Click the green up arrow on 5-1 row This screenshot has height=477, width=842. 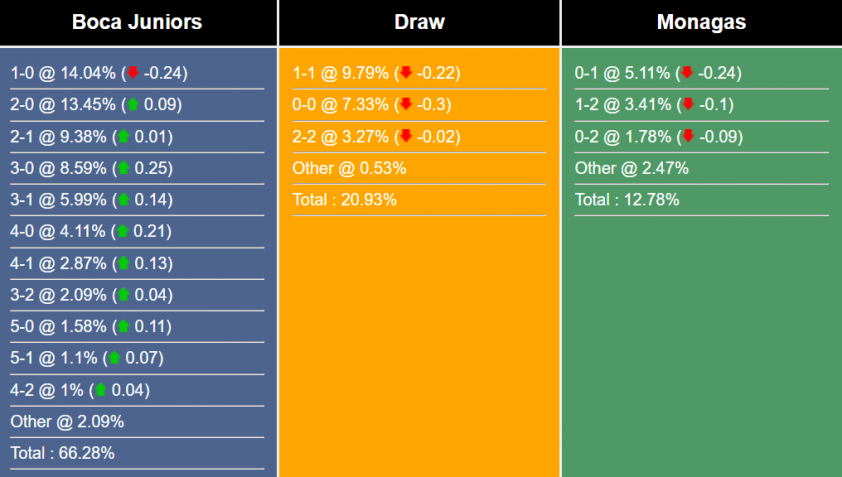click(115, 358)
